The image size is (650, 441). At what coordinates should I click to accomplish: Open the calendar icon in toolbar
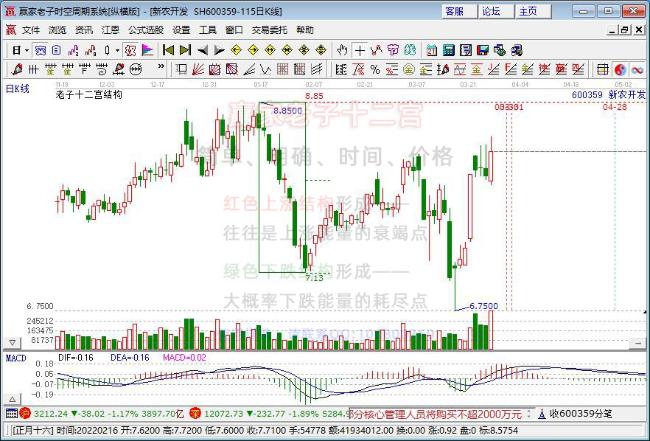[432, 51]
